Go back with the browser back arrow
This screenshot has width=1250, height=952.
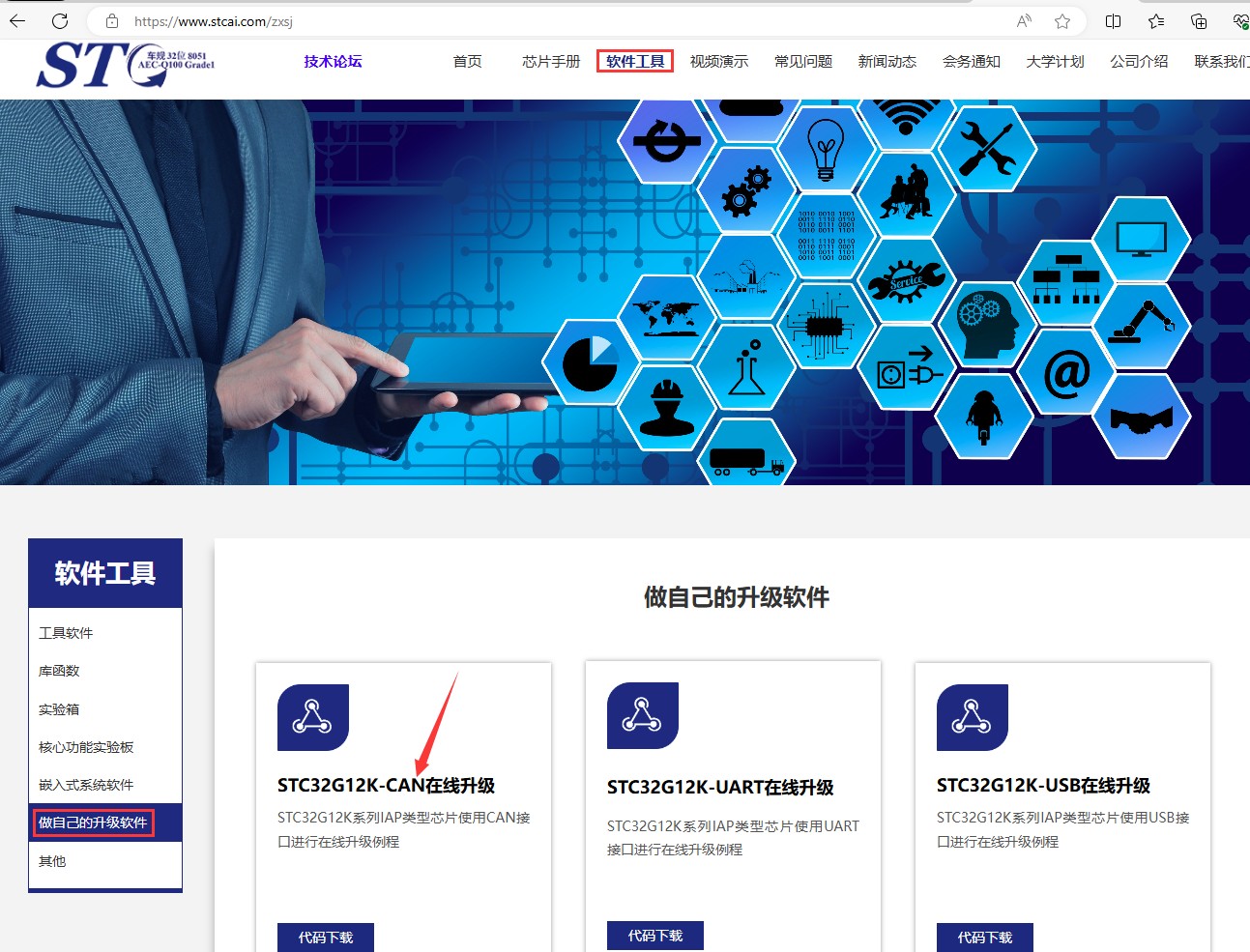pyautogui.click(x=17, y=20)
